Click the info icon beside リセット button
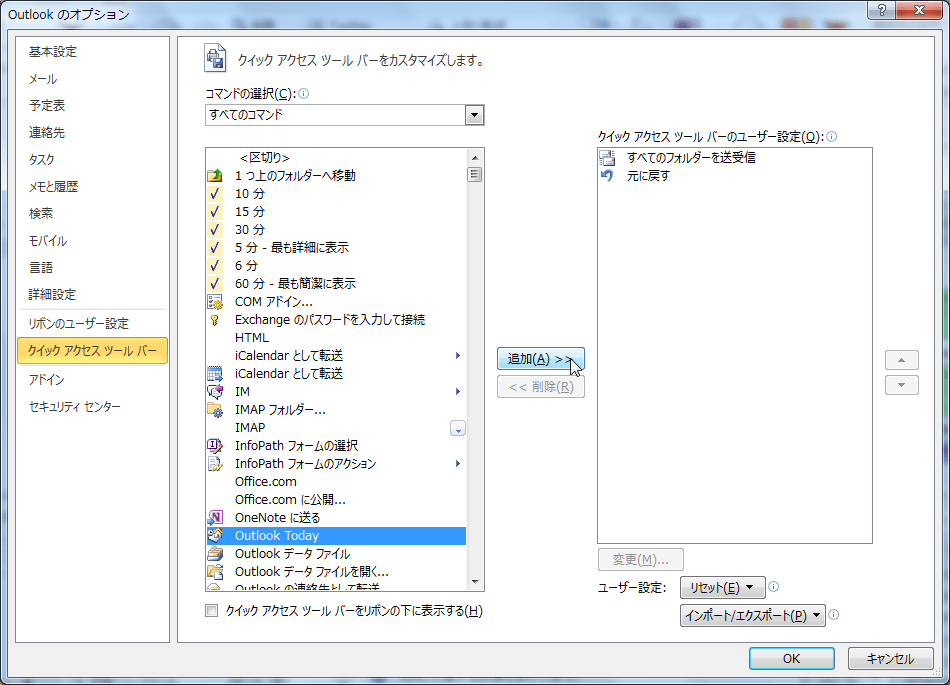This screenshot has width=950, height=685. (x=774, y=586)
